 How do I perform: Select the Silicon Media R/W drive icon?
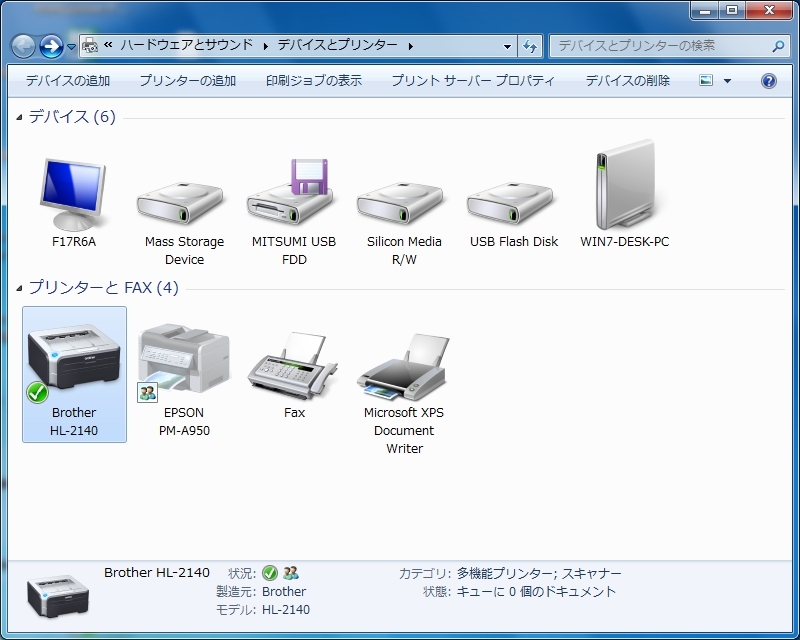(x=400, y=203)
